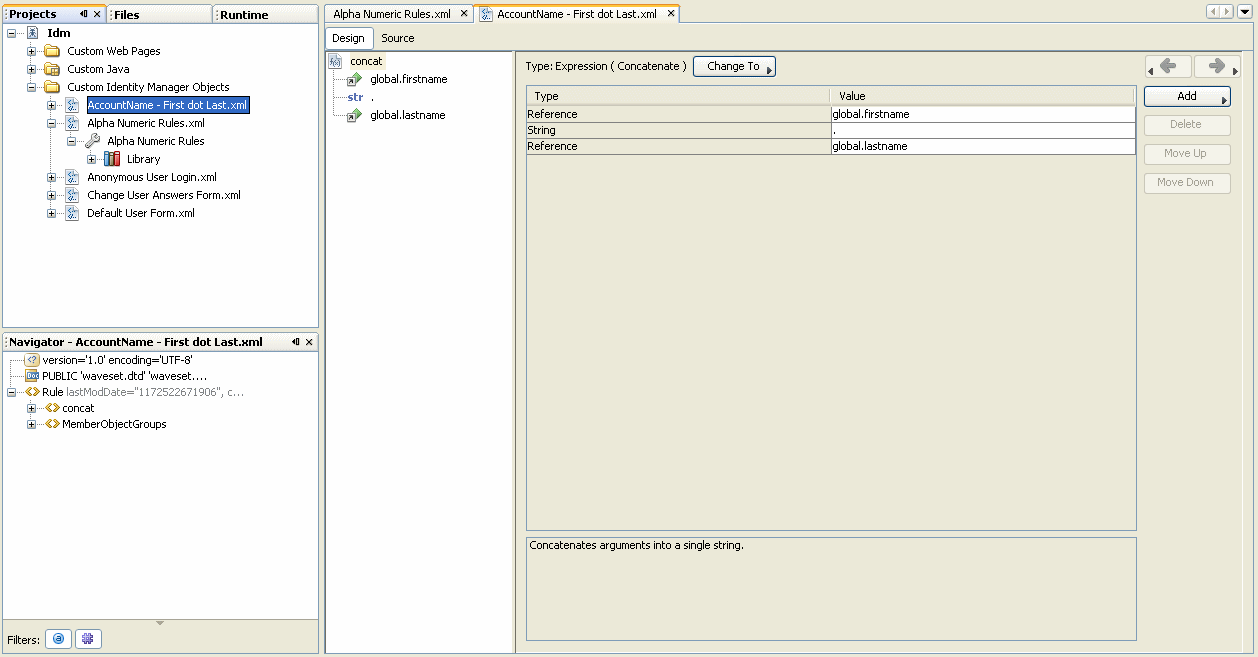Click the Library books icon
The image size is (1258, 657).
point(112,159)
